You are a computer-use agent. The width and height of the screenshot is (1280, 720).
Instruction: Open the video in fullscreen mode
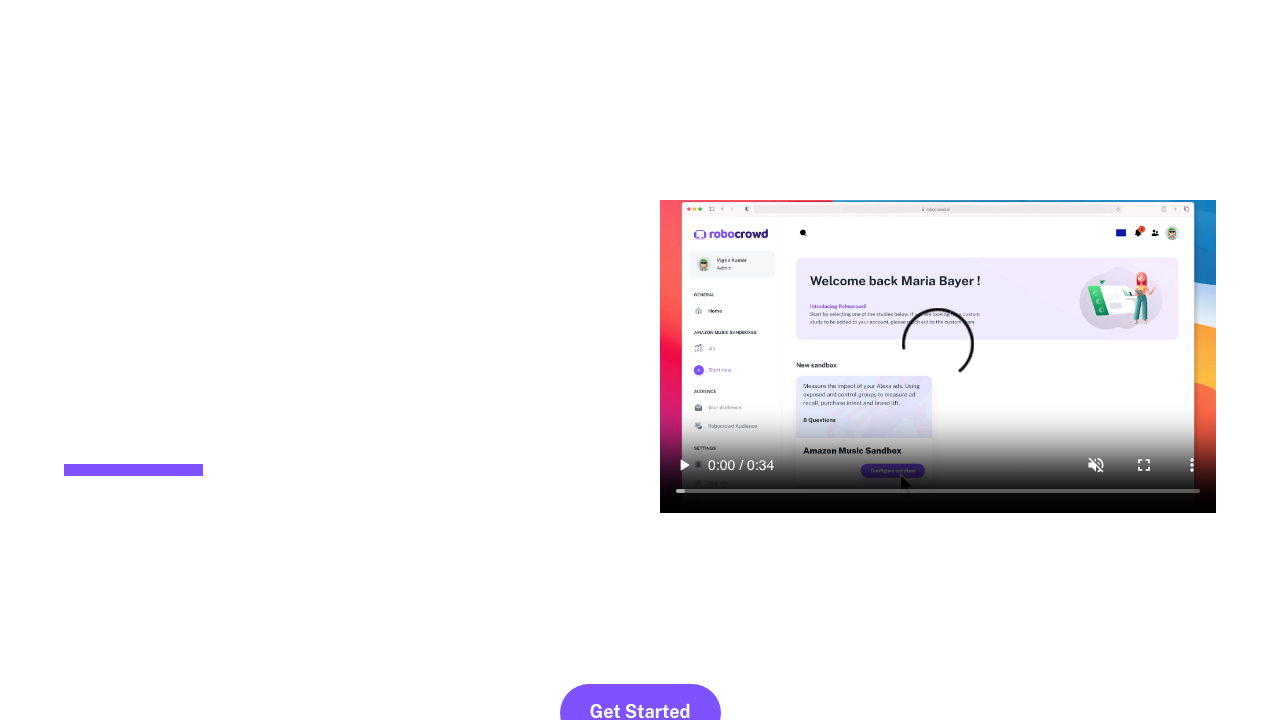1144,465
